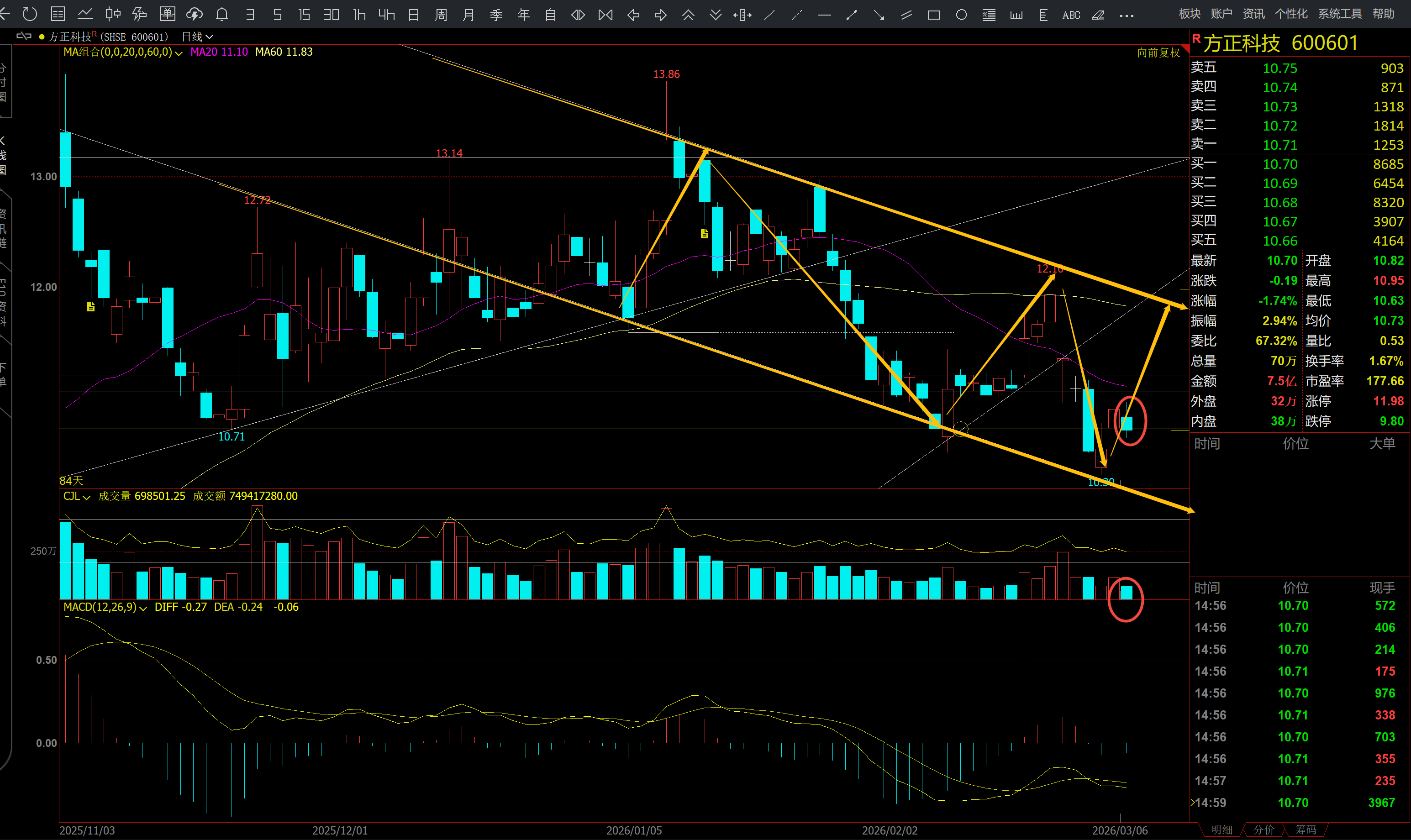Switch chart to monthly (月) period
The width and height of the screenshot is (1411, 840).
(468, 15)
